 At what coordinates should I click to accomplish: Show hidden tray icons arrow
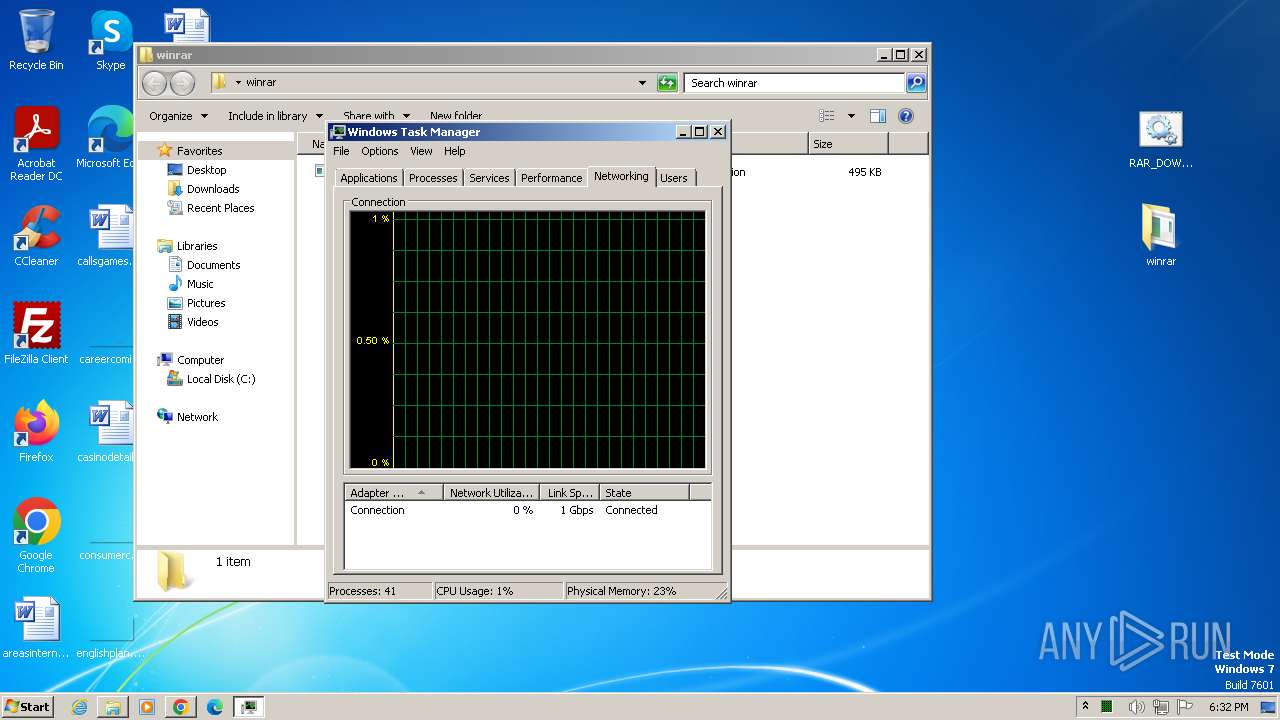coord(1085,706)
